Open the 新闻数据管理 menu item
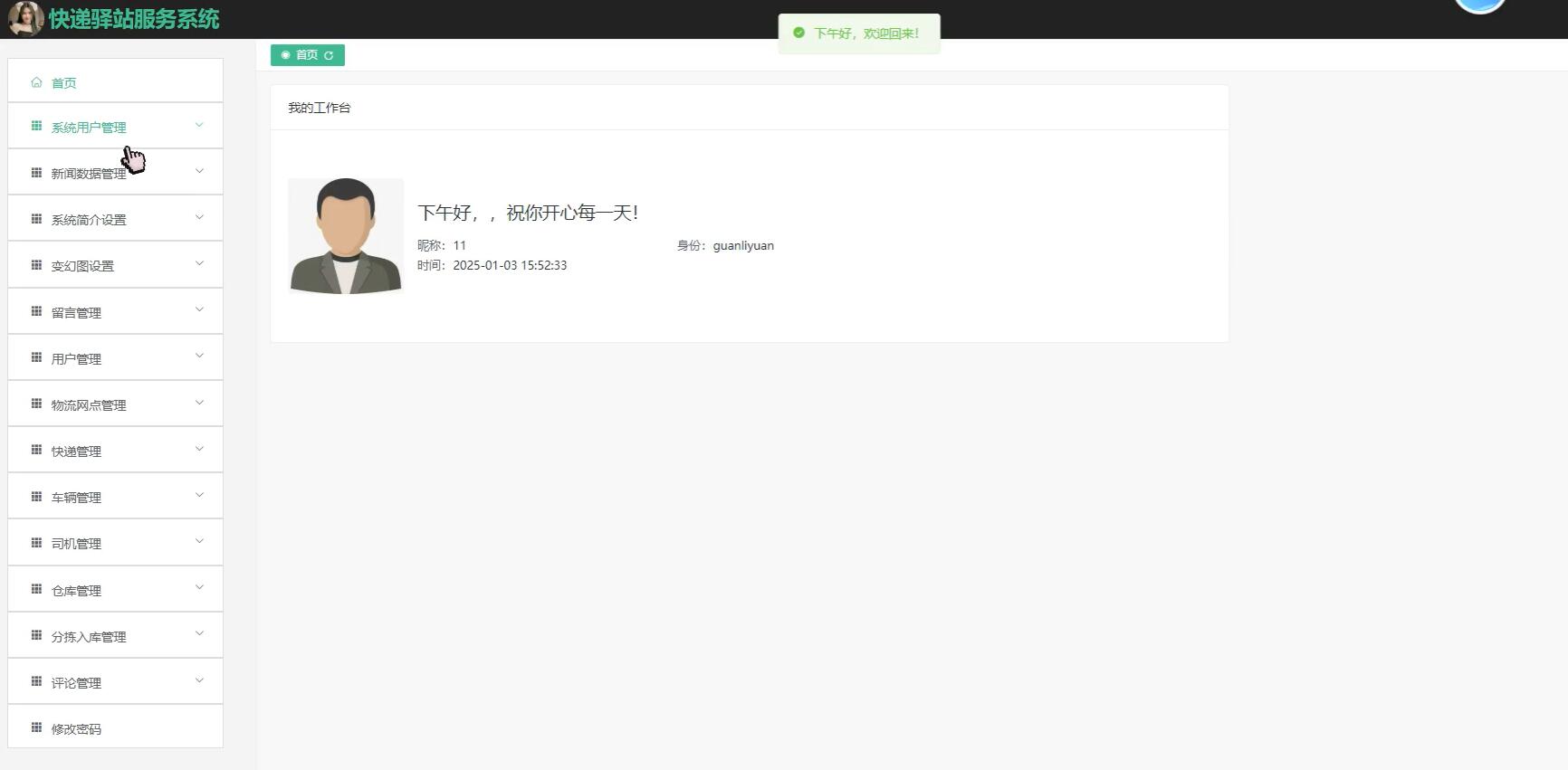 [115, 172]
